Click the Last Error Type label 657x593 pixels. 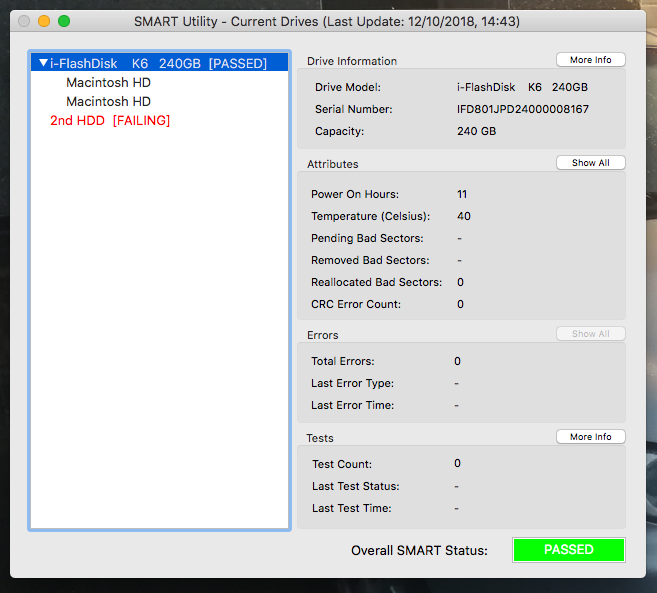[352, 383]
